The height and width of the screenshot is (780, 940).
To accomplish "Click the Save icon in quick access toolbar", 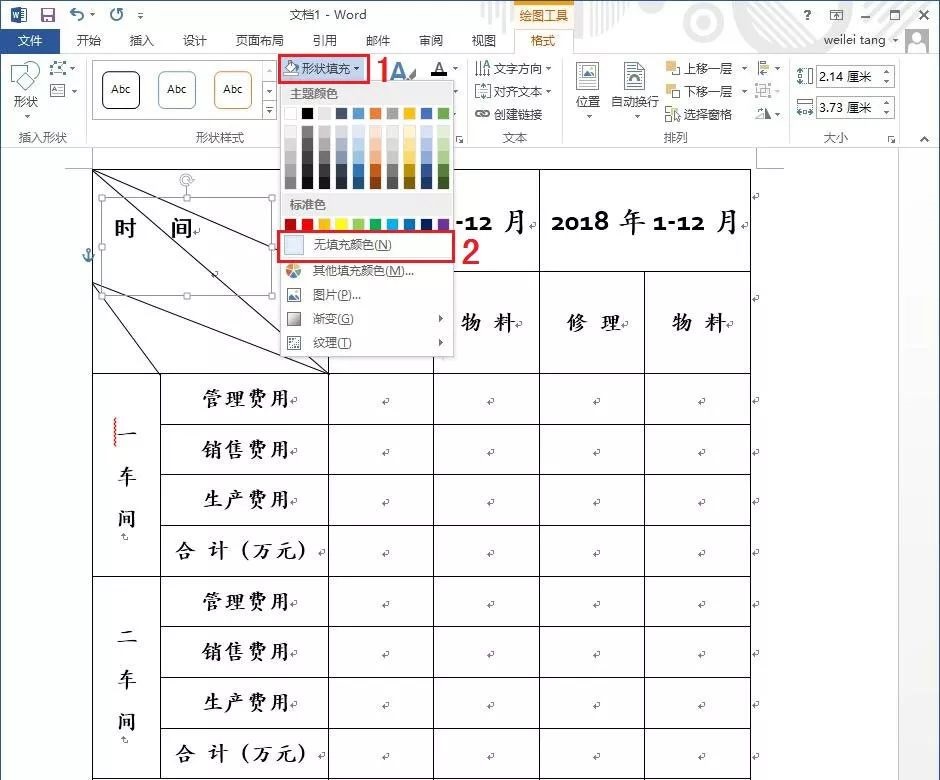I will click(47, 14).
